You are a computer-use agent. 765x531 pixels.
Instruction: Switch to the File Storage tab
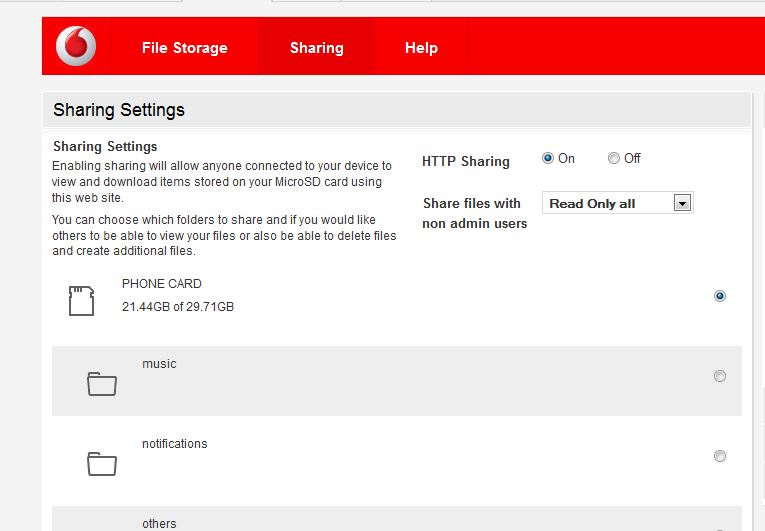184,48
